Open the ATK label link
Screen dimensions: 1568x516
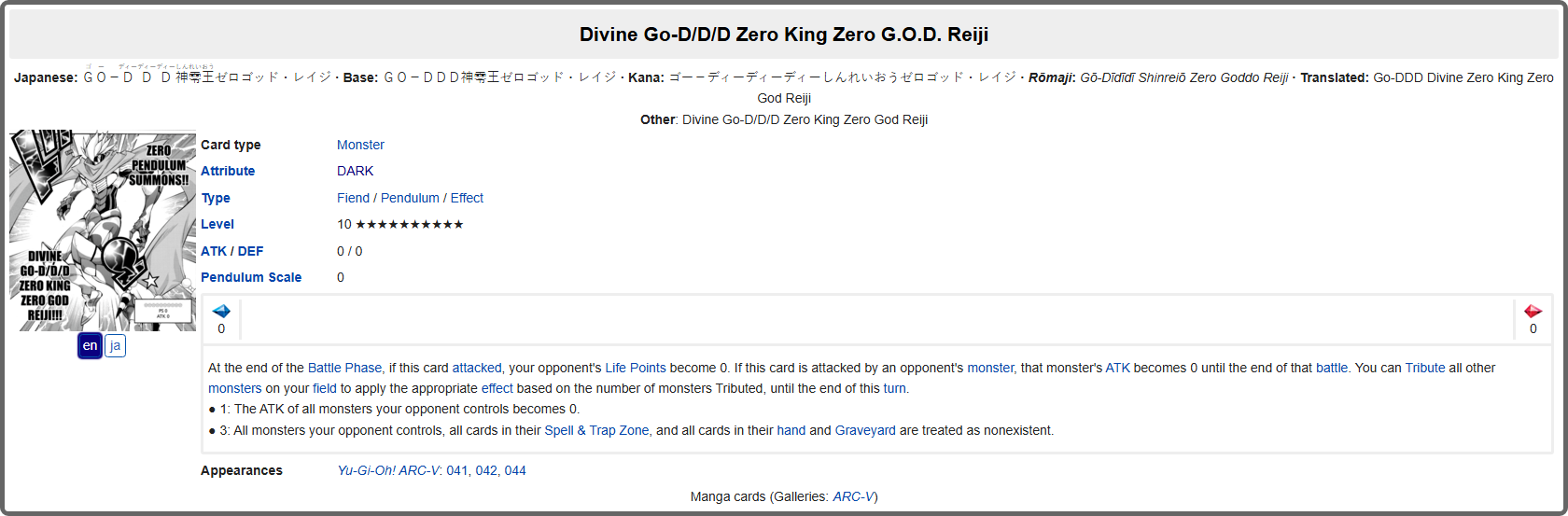click(214, 251)
